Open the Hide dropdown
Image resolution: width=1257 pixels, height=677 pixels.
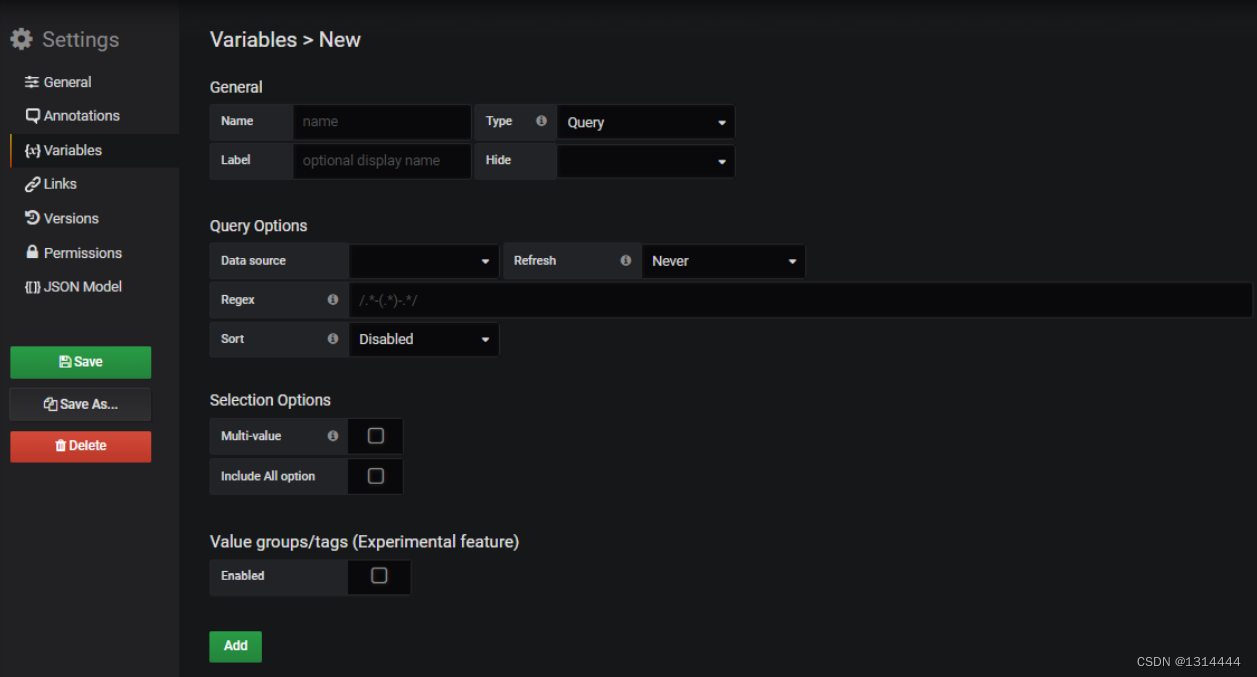point(646,161)
